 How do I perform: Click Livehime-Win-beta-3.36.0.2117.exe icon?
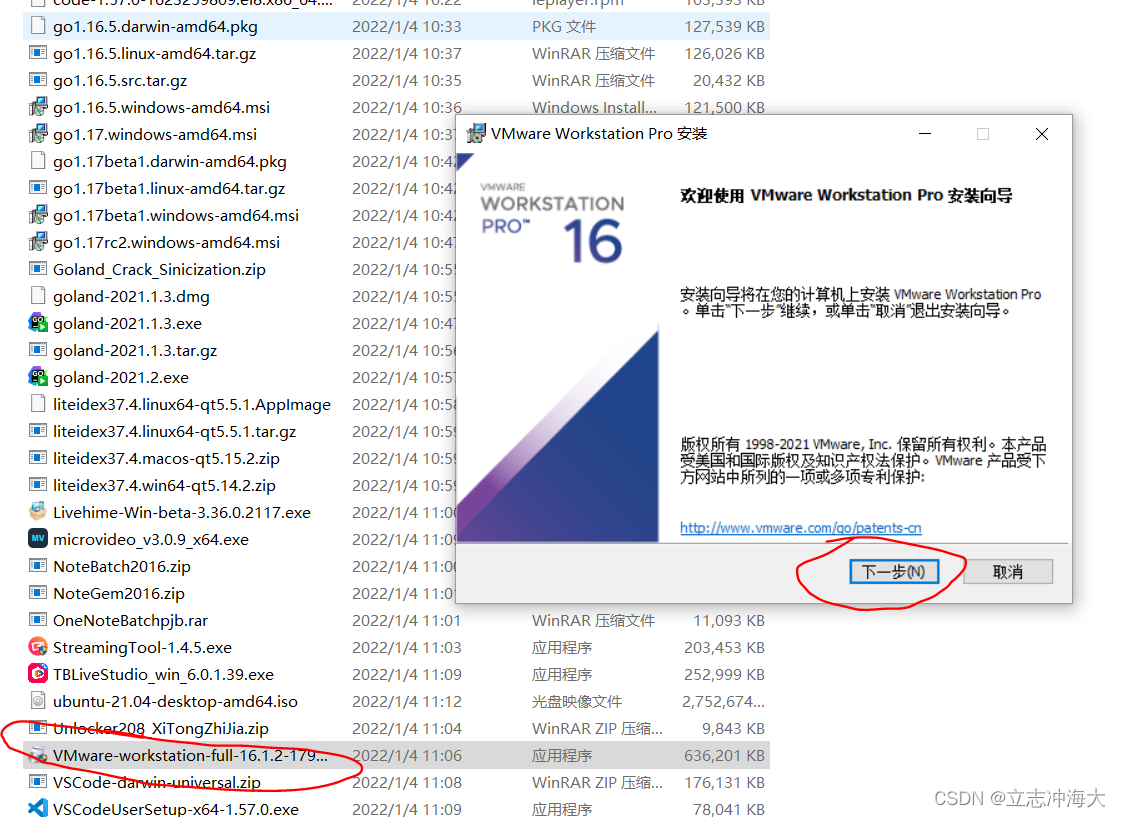(38, 512)
